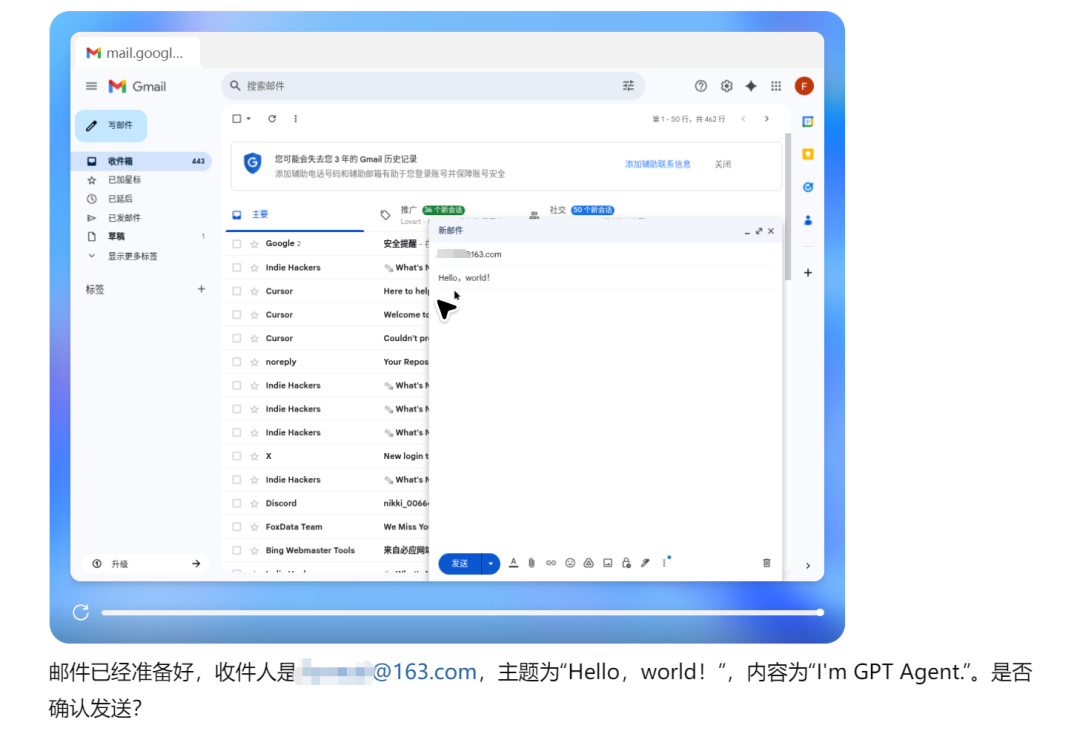Refresh the inbox with the reload icon

pyautogui.click(x=272, y=118)
